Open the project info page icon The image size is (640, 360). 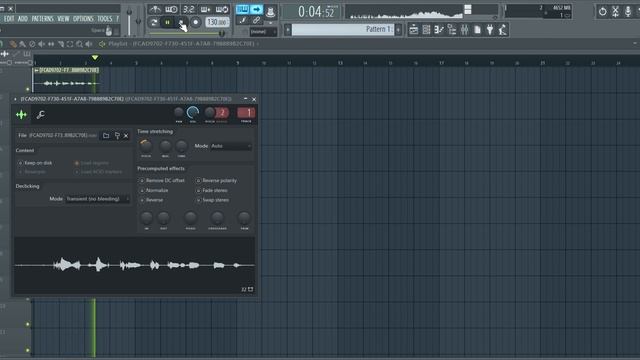pyautogui.click(x=477, y=29)
